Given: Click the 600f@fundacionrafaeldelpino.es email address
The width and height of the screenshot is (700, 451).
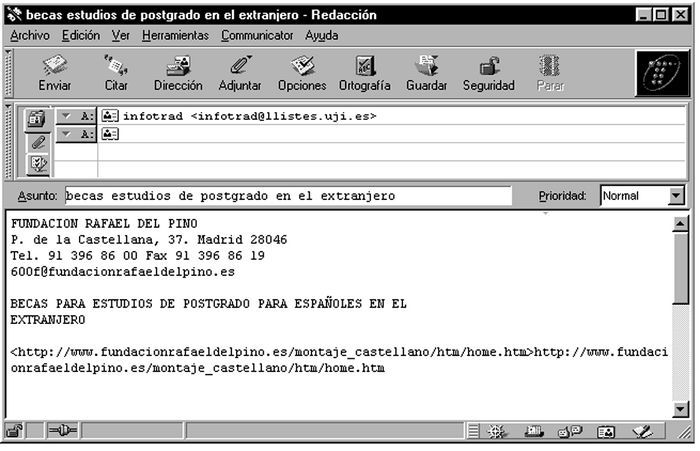Looking at the screenshot, I should point(123,271).
